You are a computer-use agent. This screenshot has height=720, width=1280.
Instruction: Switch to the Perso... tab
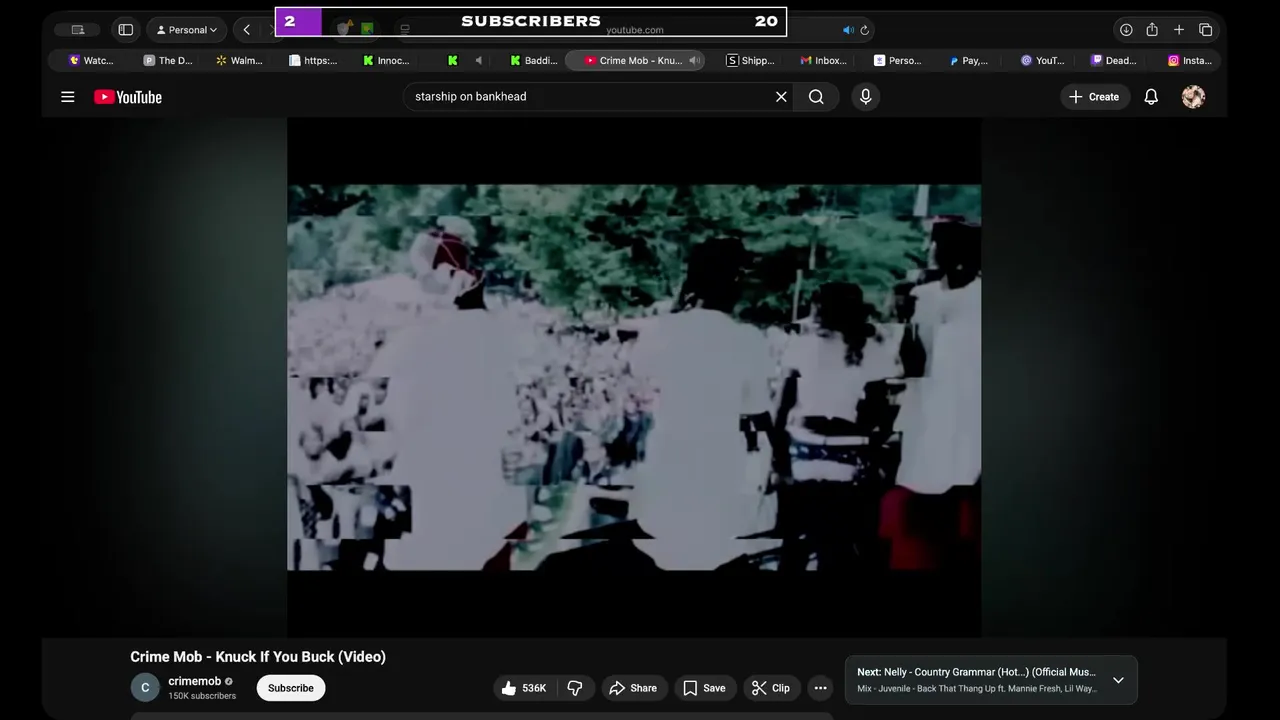click(x=897, y=61)
